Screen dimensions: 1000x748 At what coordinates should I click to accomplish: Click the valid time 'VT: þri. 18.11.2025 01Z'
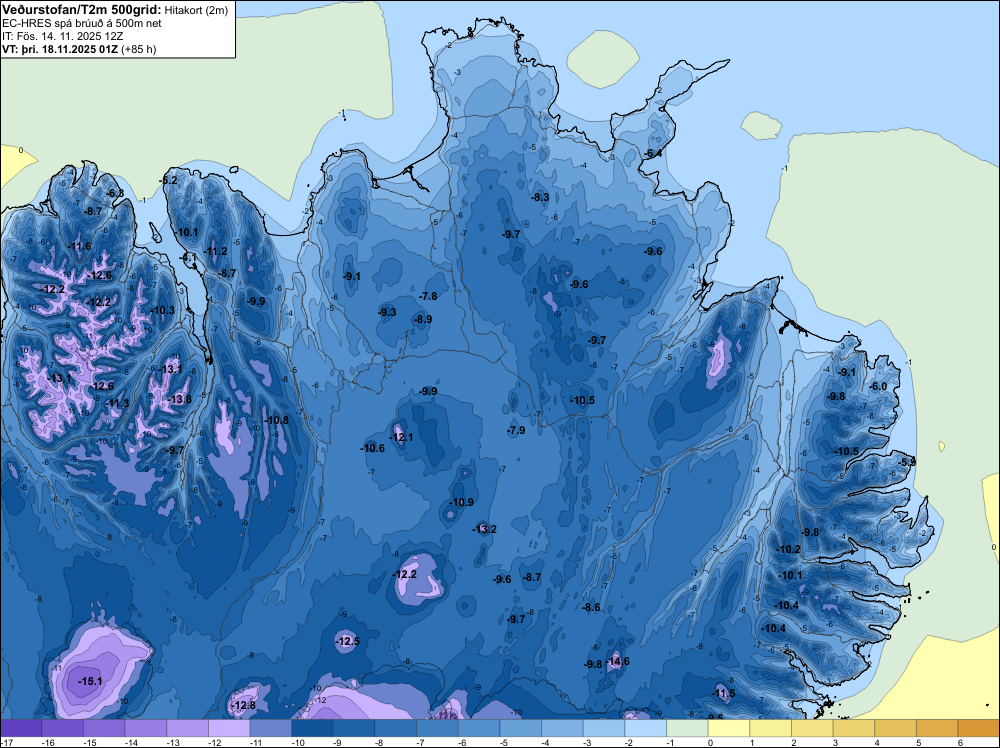[x=59, y=49]
